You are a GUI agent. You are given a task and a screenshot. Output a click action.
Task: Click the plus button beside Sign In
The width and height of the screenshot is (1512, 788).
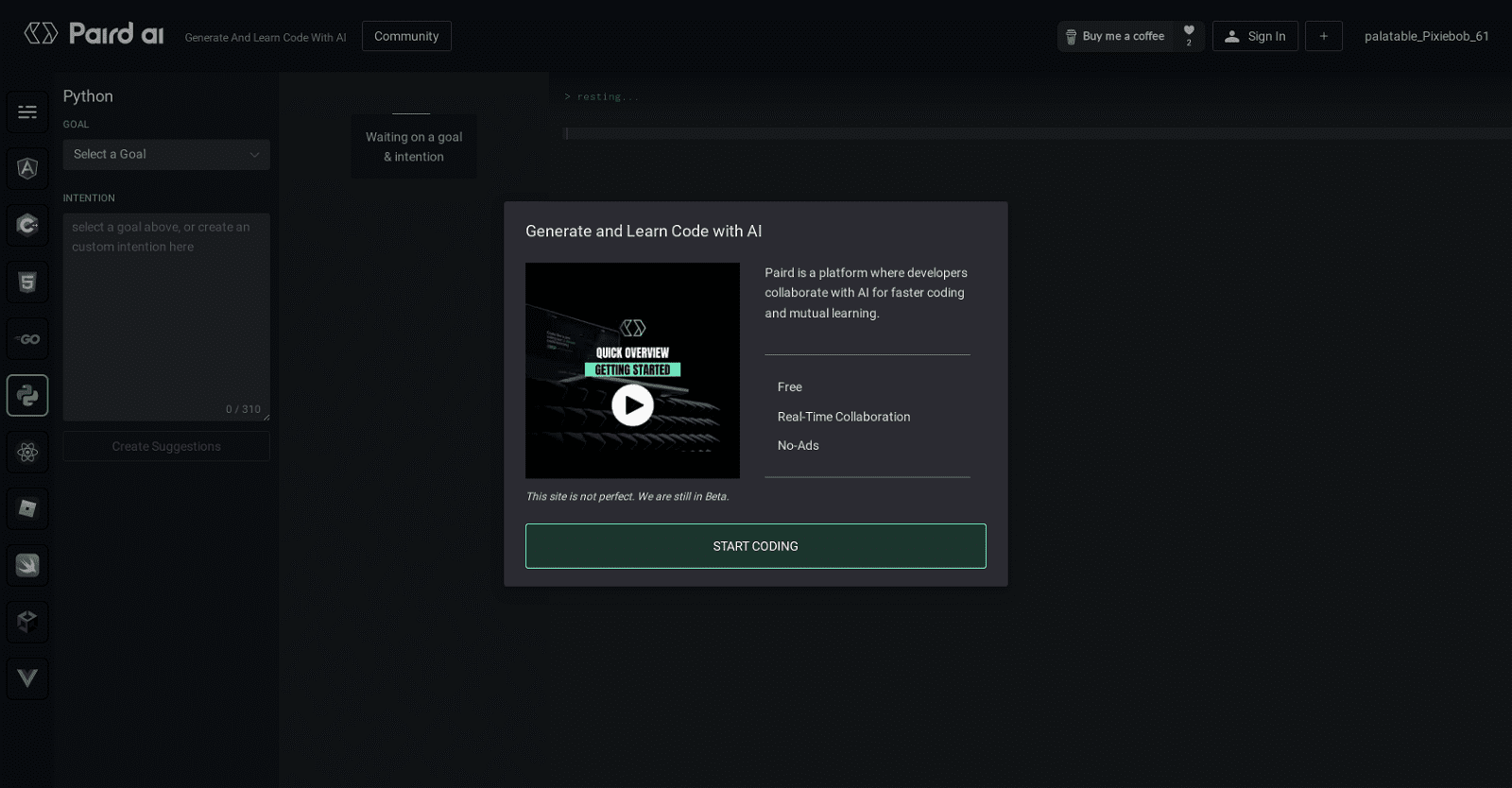[x=1323, y=36]
